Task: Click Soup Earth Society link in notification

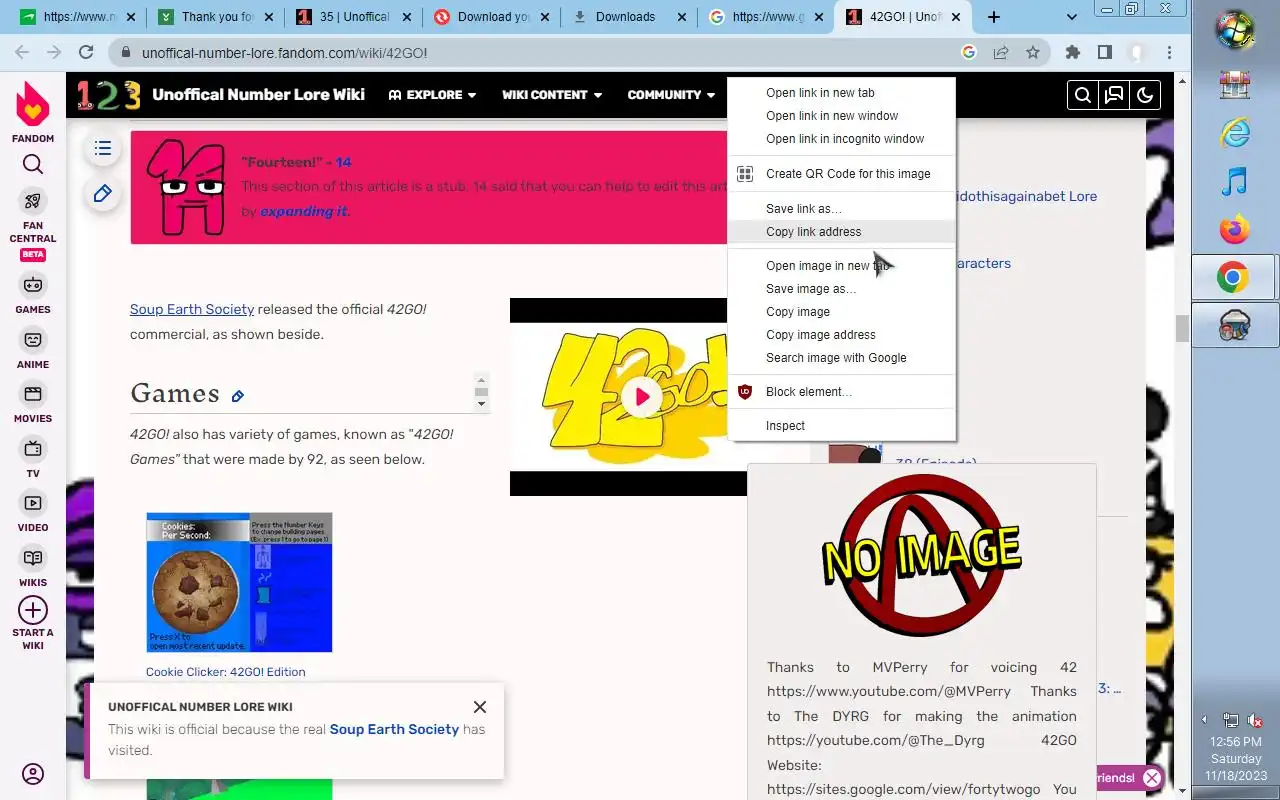Action: click(394, 729)
